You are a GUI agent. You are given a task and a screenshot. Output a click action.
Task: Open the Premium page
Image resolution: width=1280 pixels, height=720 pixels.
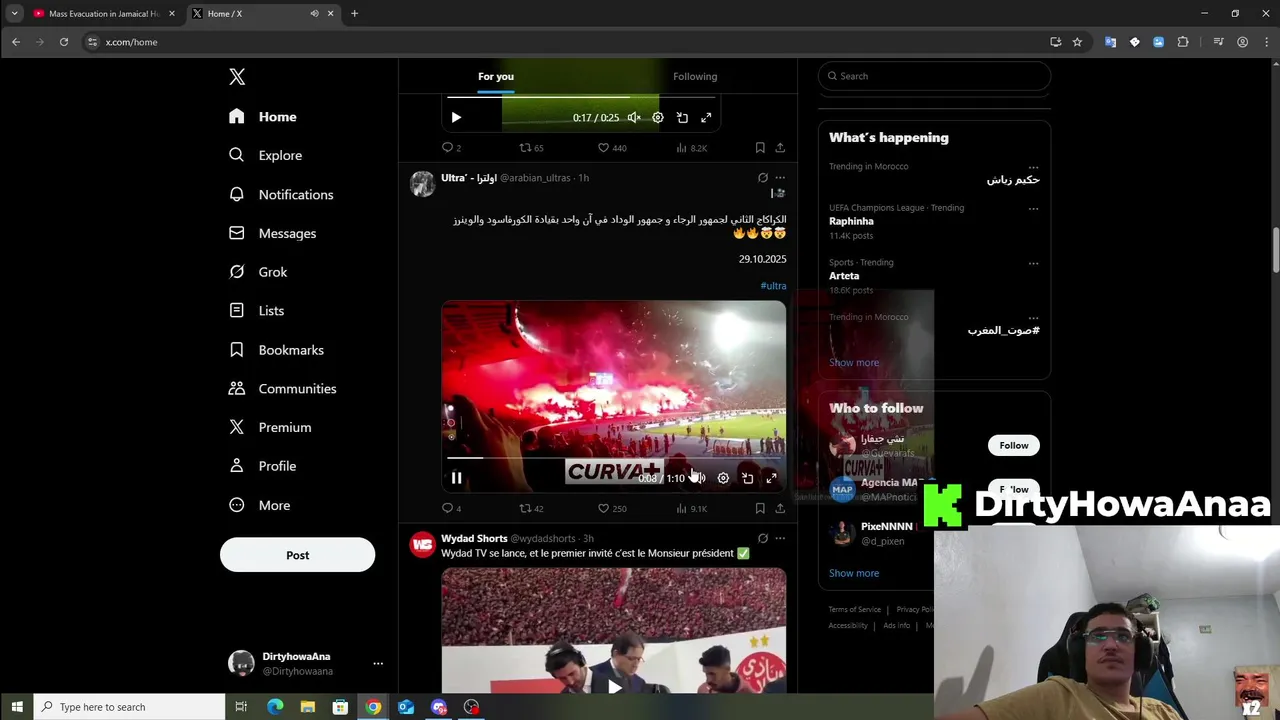270,427
